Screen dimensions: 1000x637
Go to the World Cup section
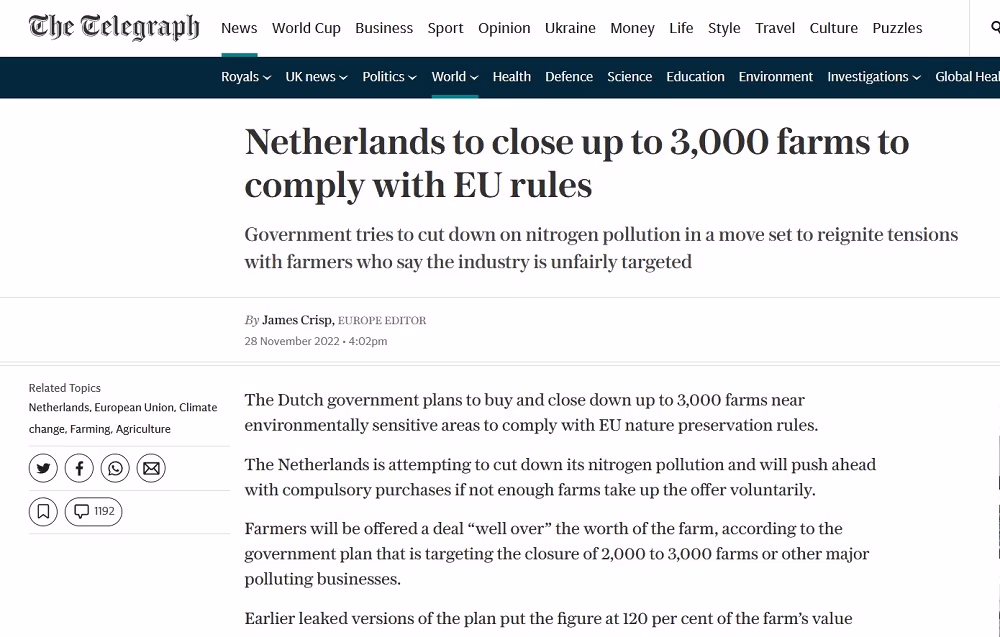(x=306, y=28)
